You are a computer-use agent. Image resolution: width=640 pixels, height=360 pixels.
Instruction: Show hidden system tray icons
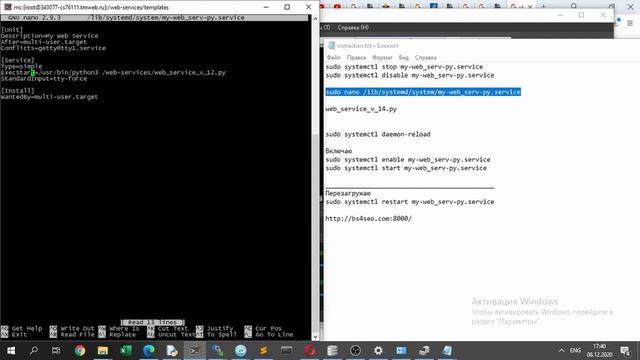click(x=562, y=350)
